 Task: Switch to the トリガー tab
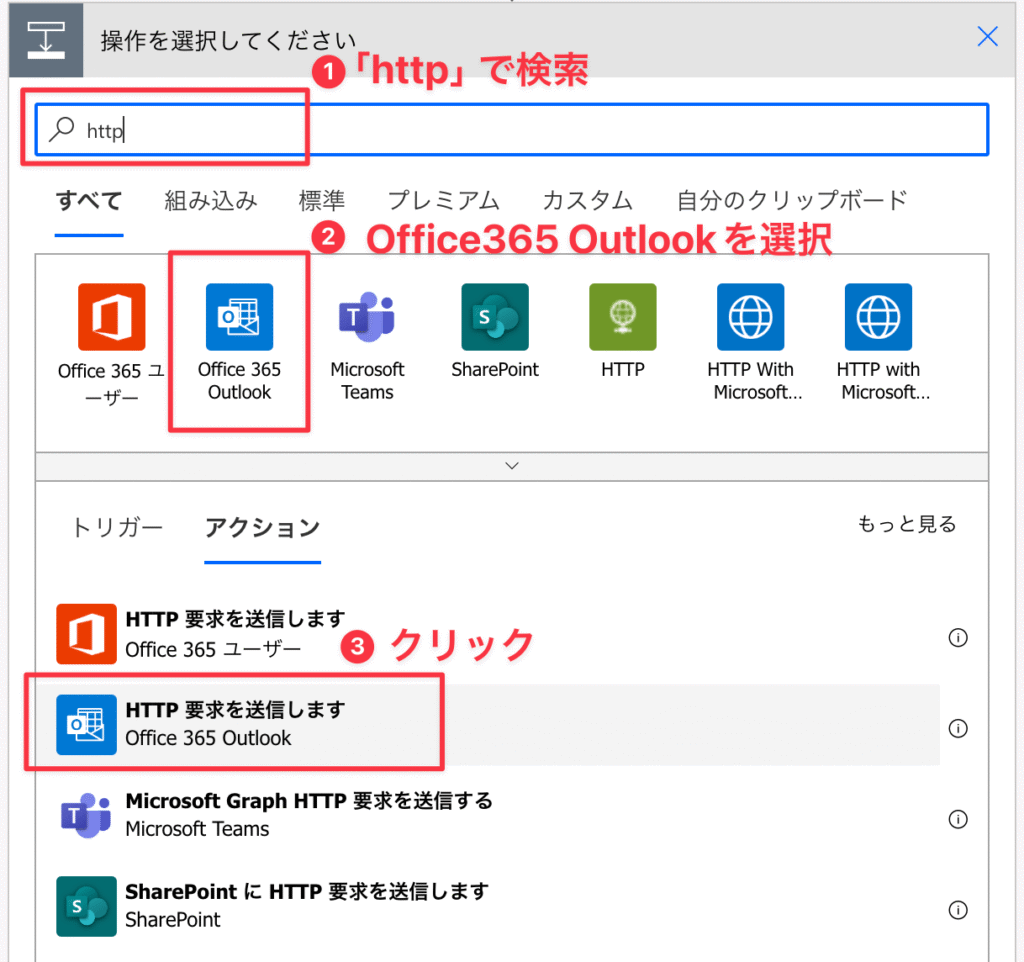117,528
